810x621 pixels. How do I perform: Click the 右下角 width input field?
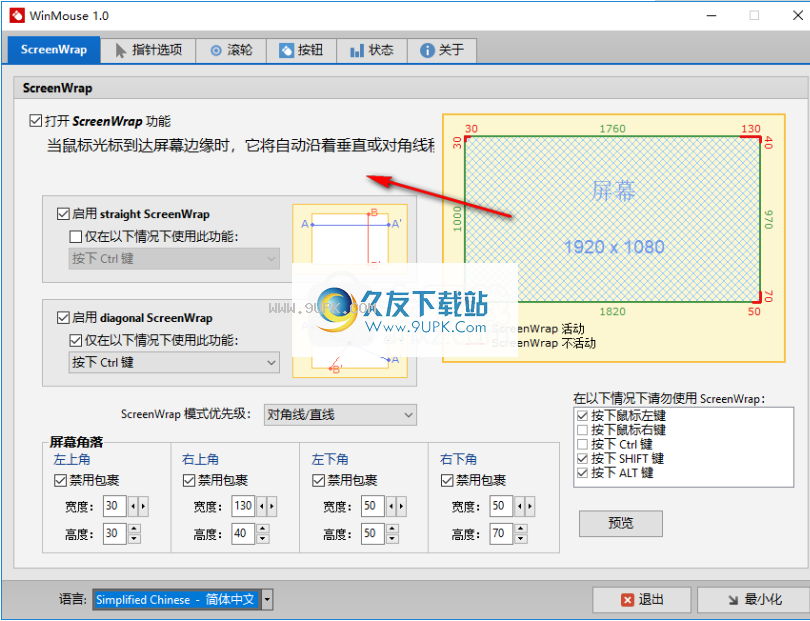[501, 506]
